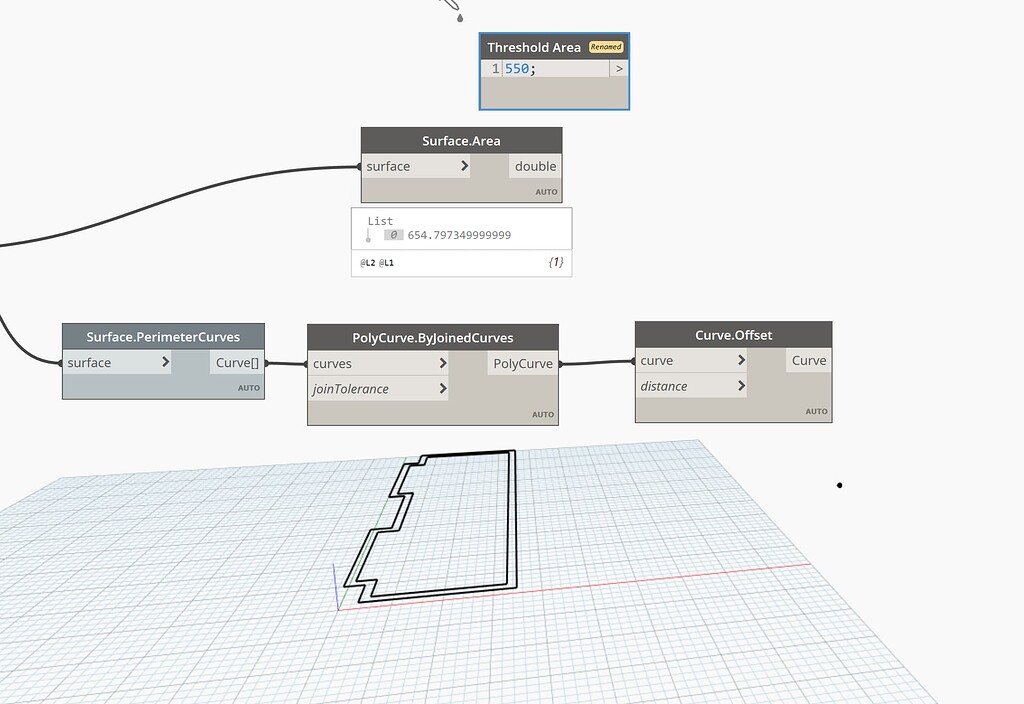Click the output port of the Threshold Area code block
This screenshot has height=704, width=1024.
coord(620,68)
